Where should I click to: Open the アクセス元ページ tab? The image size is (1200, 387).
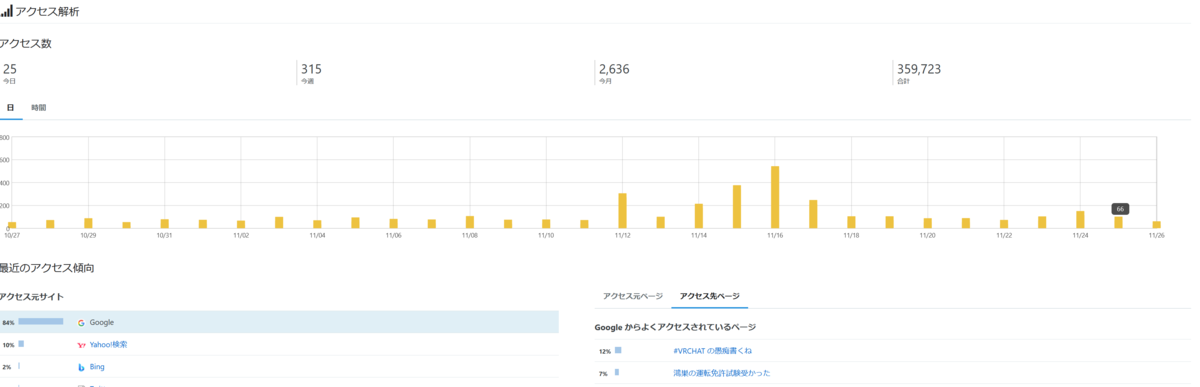pos(633,297)
